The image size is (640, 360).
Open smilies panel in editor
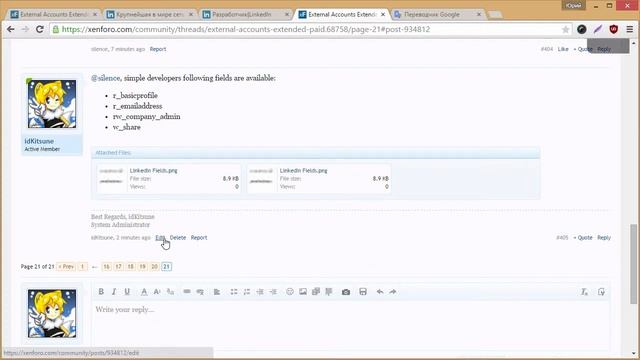[290, 291]
